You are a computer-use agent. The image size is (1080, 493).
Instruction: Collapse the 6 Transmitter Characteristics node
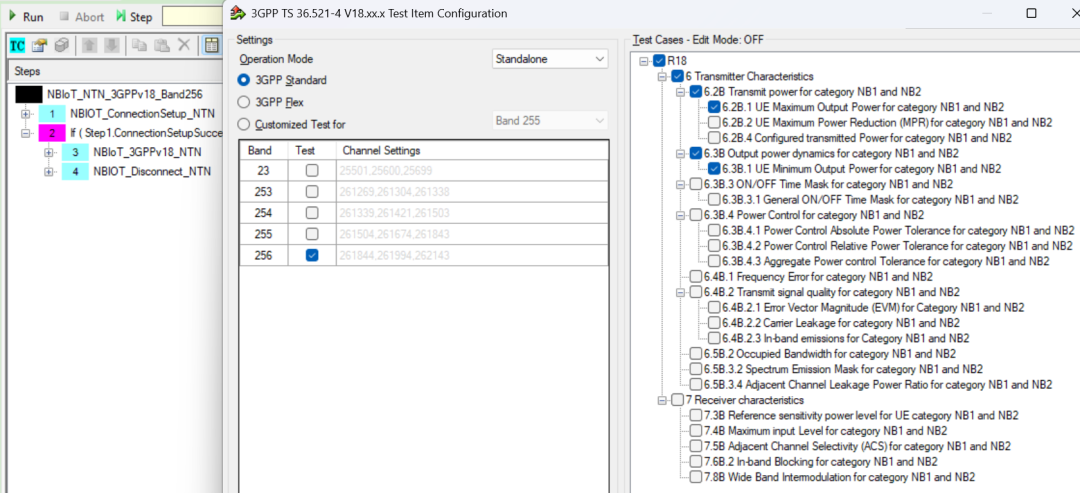coord(662,77)
